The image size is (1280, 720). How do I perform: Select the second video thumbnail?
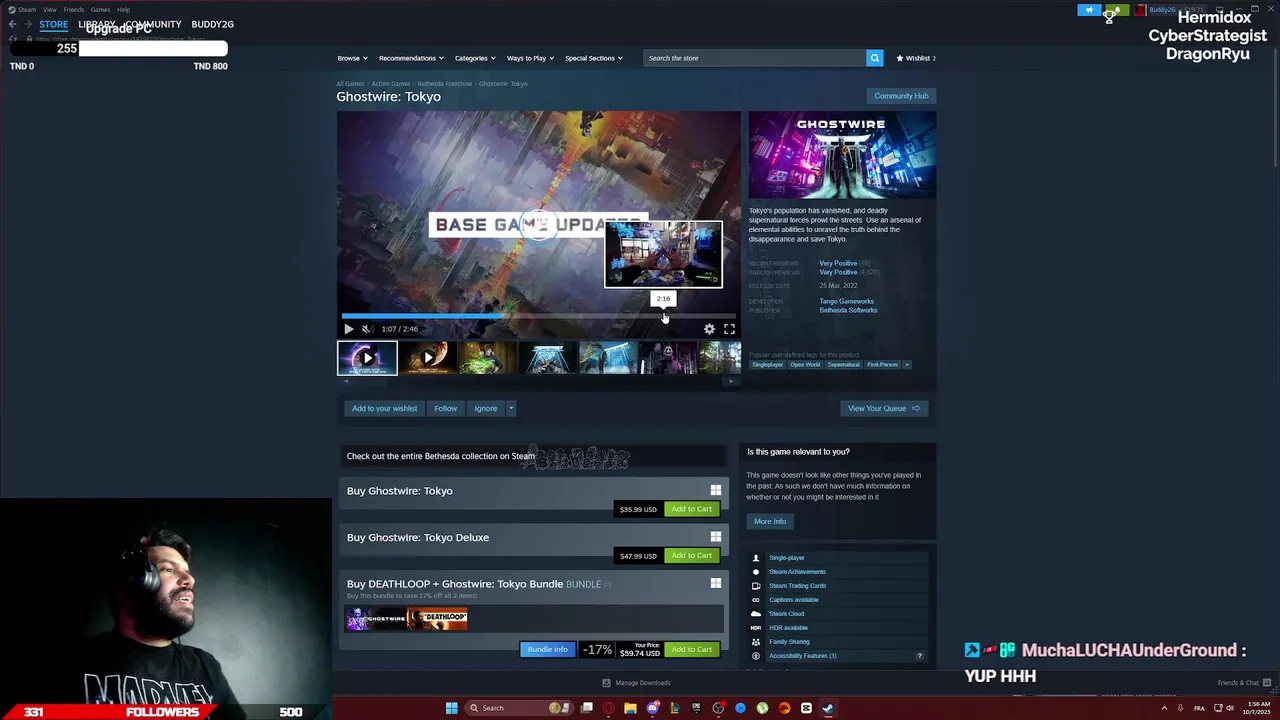coord(428,358)
